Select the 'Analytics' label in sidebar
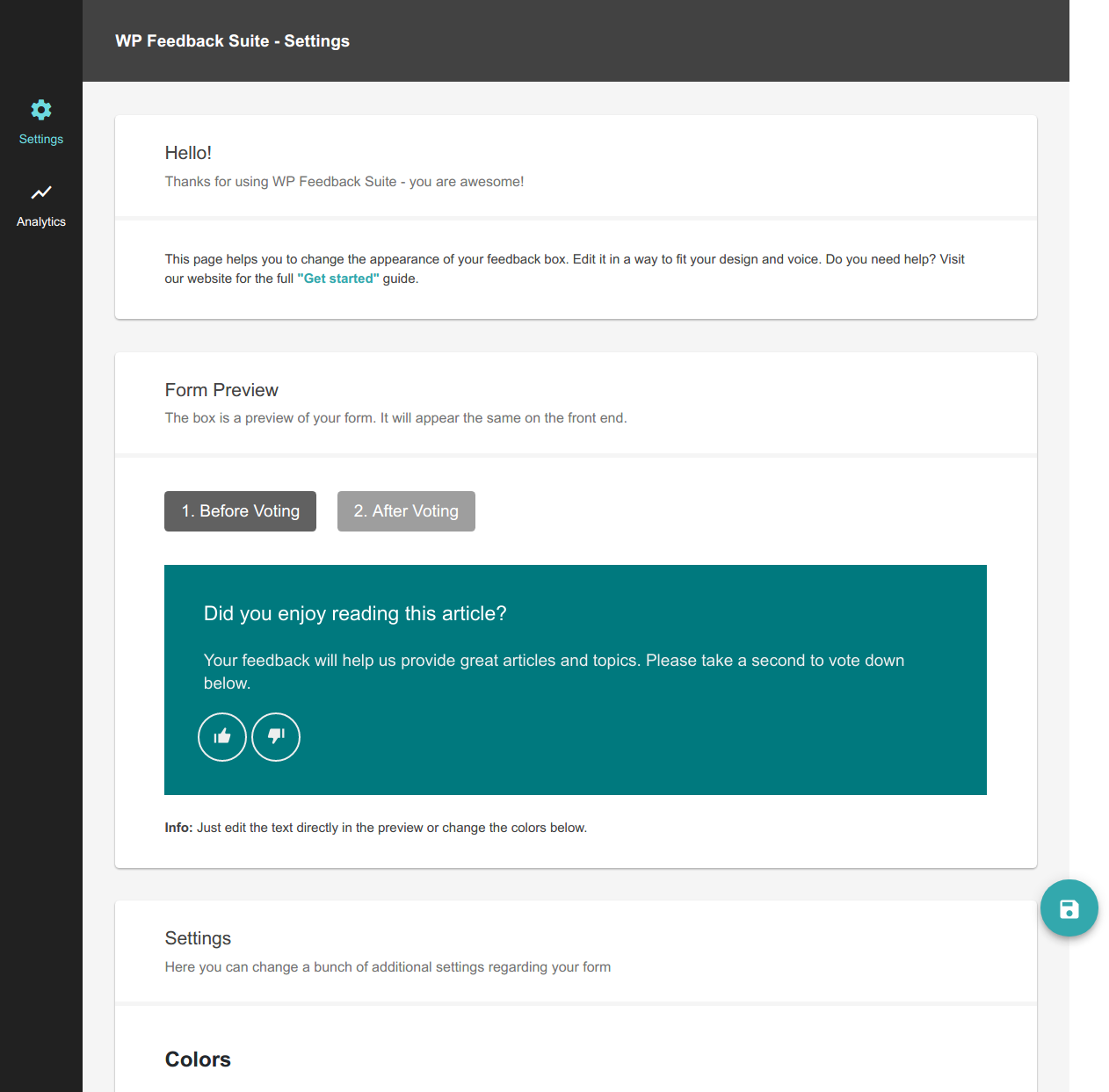The width and height of the screenshot is (1109, 1092). 41,221
